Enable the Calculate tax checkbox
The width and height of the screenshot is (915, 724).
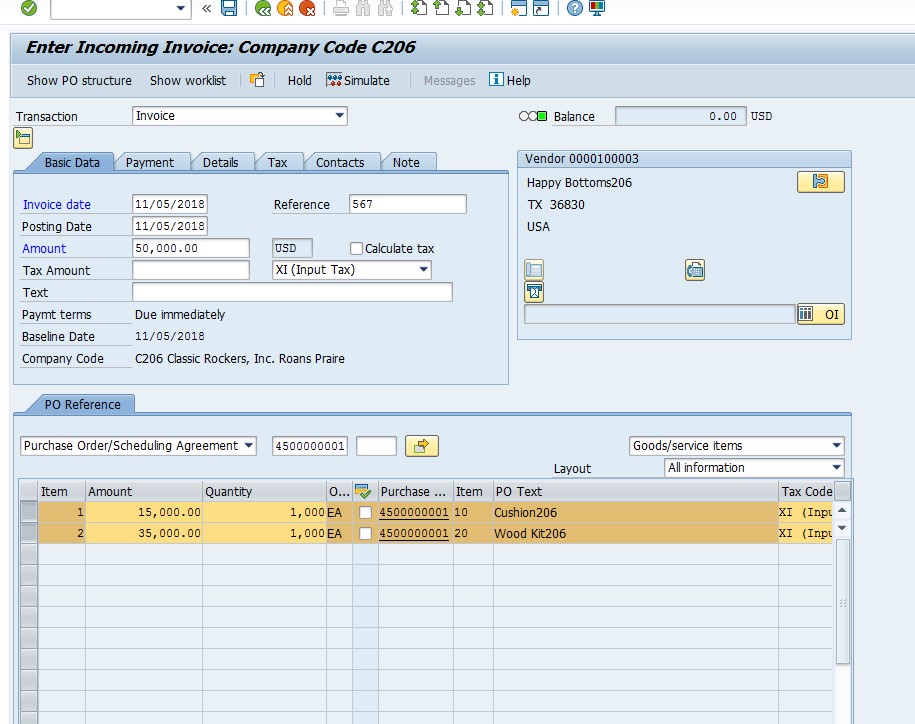click(x=356, y=248)
